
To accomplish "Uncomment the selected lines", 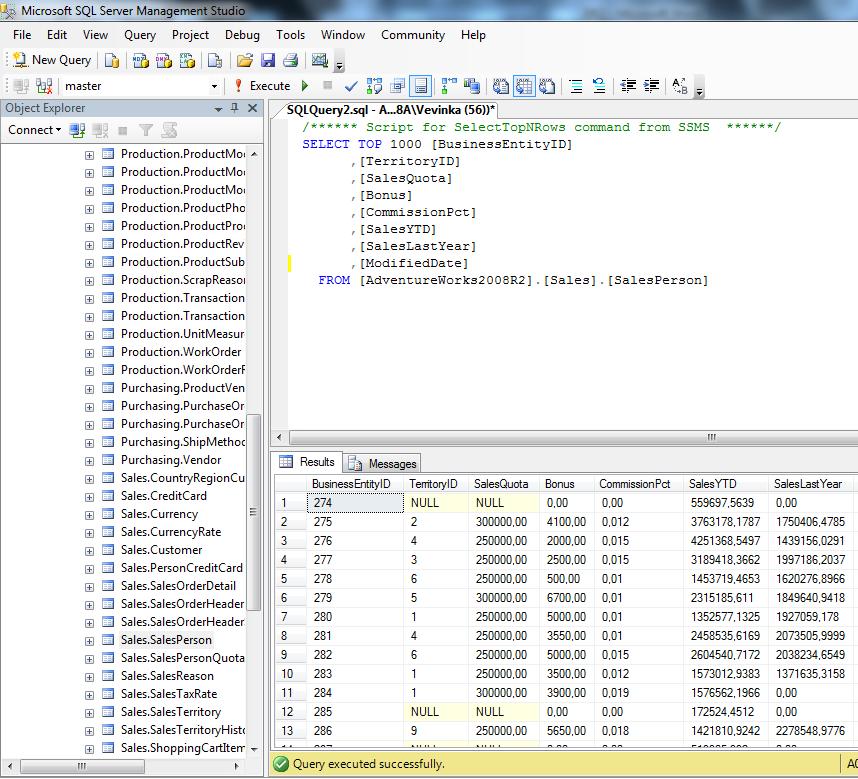I will [599, 86].
